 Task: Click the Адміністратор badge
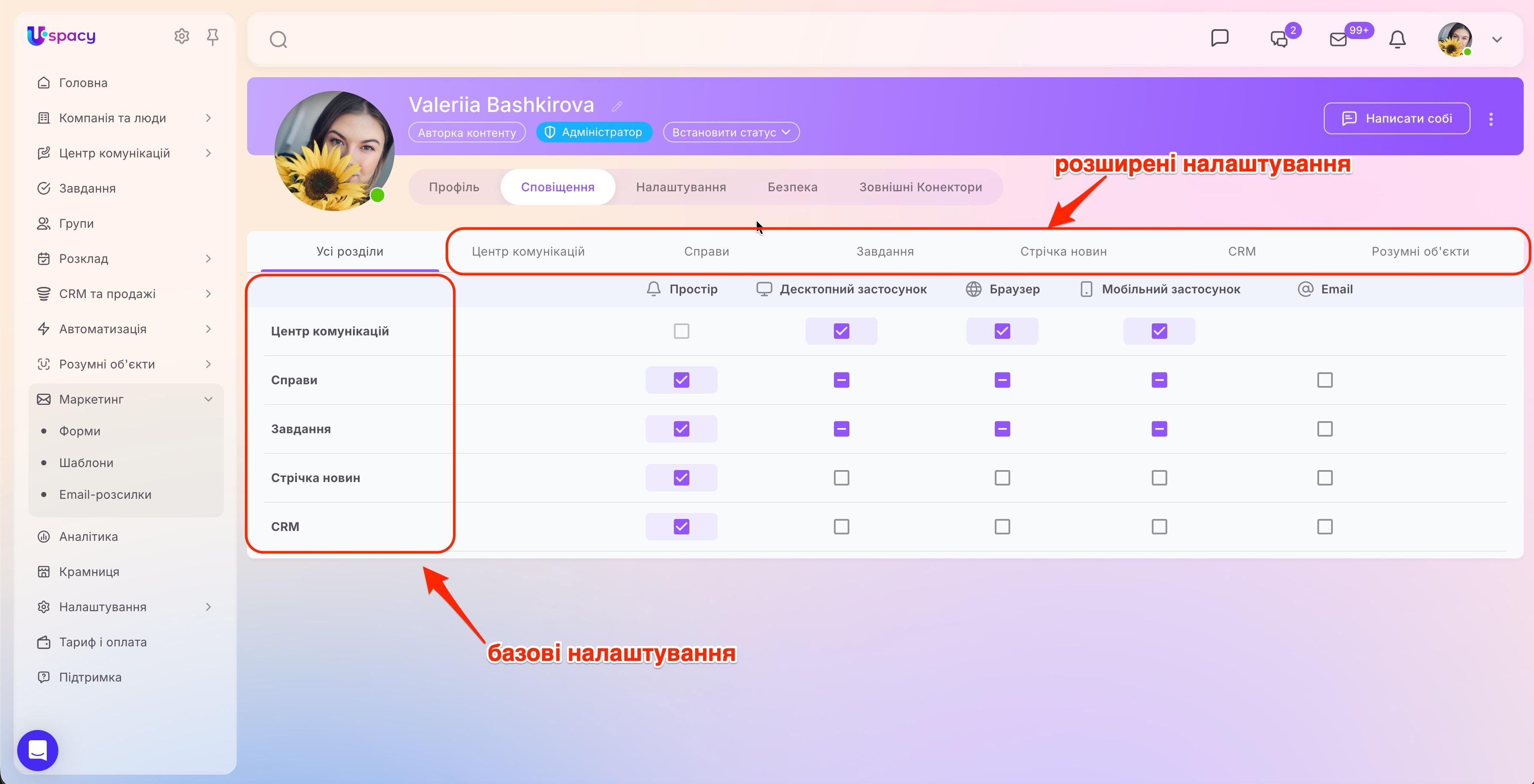594,132
